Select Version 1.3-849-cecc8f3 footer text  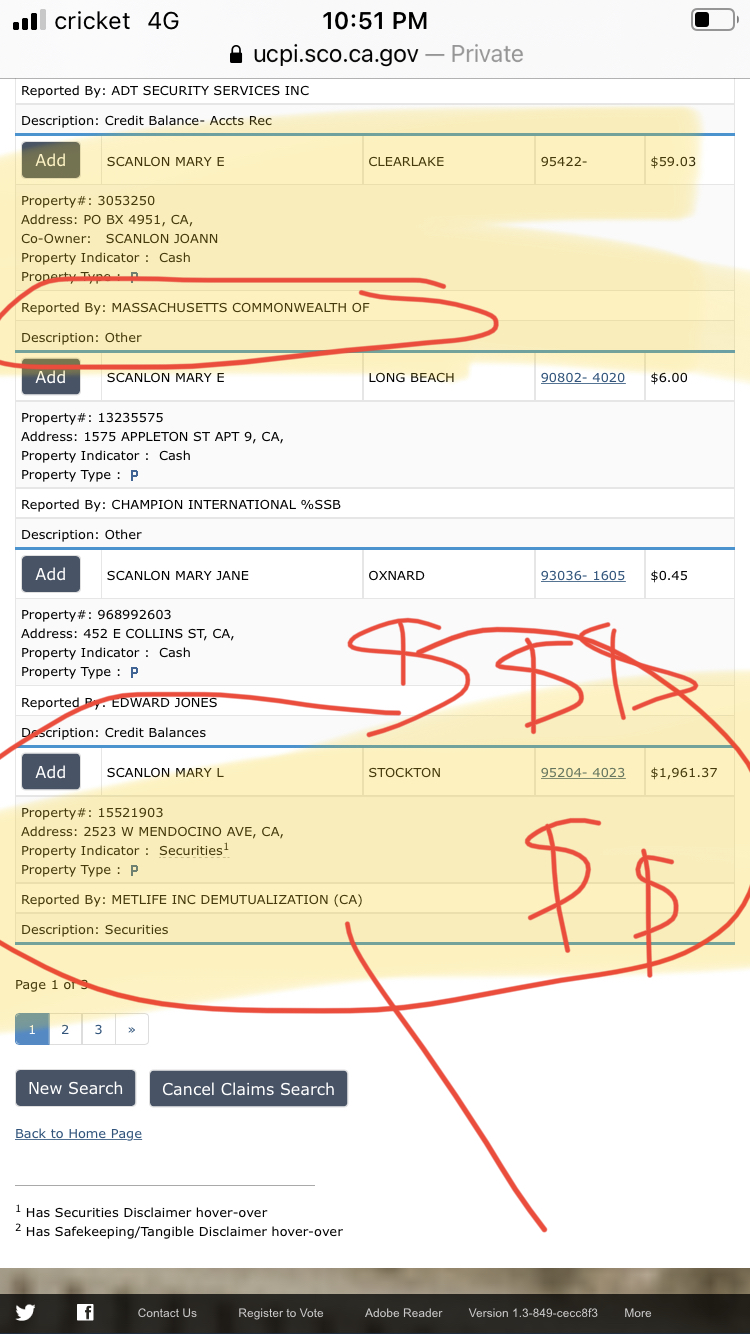click(x=533, y=1313)
